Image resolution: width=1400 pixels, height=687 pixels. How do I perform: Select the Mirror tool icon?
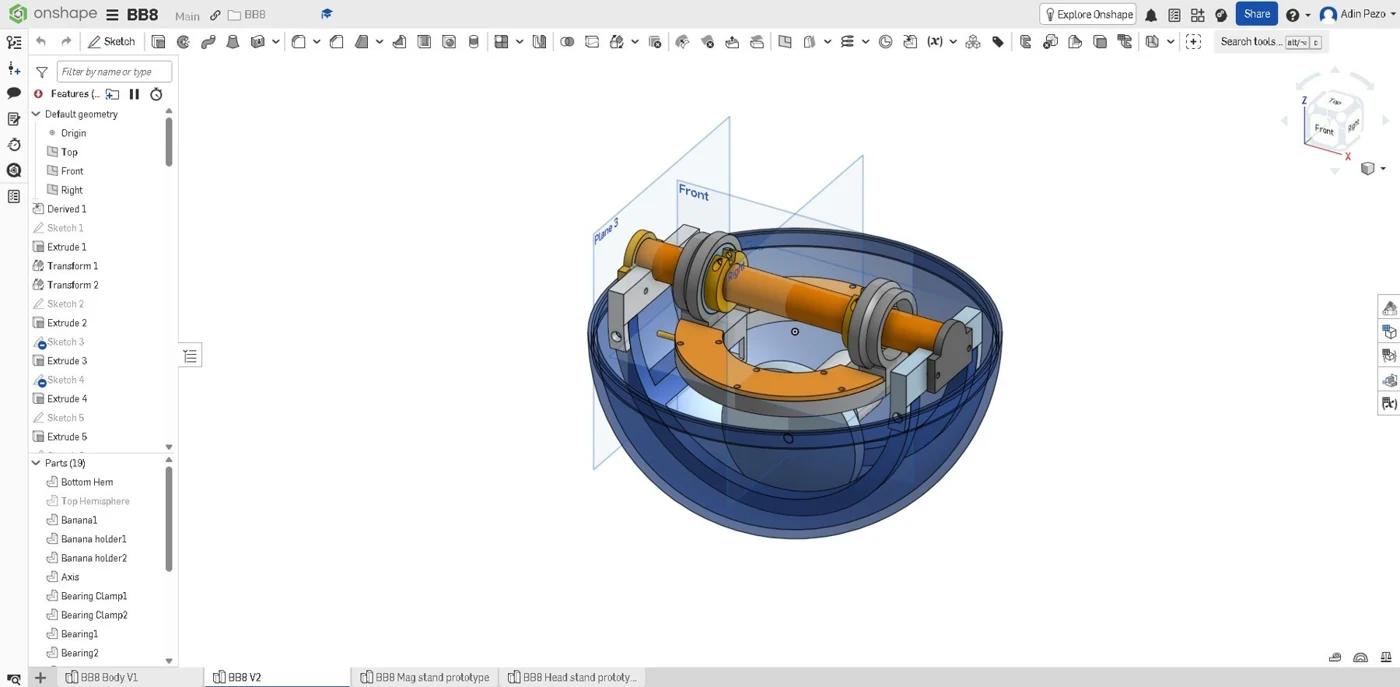tap(540, 42)
